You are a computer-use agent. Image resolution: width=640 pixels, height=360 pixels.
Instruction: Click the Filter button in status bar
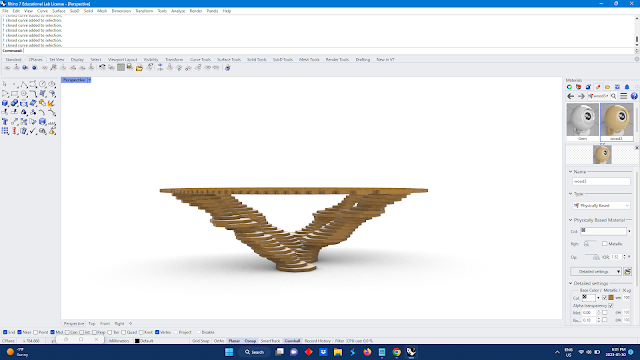point(339,341)
